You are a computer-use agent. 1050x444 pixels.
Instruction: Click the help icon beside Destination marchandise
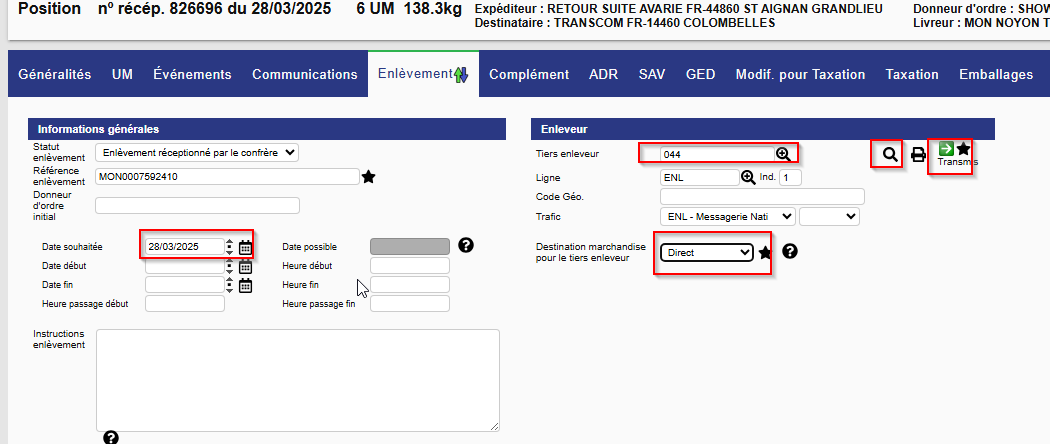(790, 252)
